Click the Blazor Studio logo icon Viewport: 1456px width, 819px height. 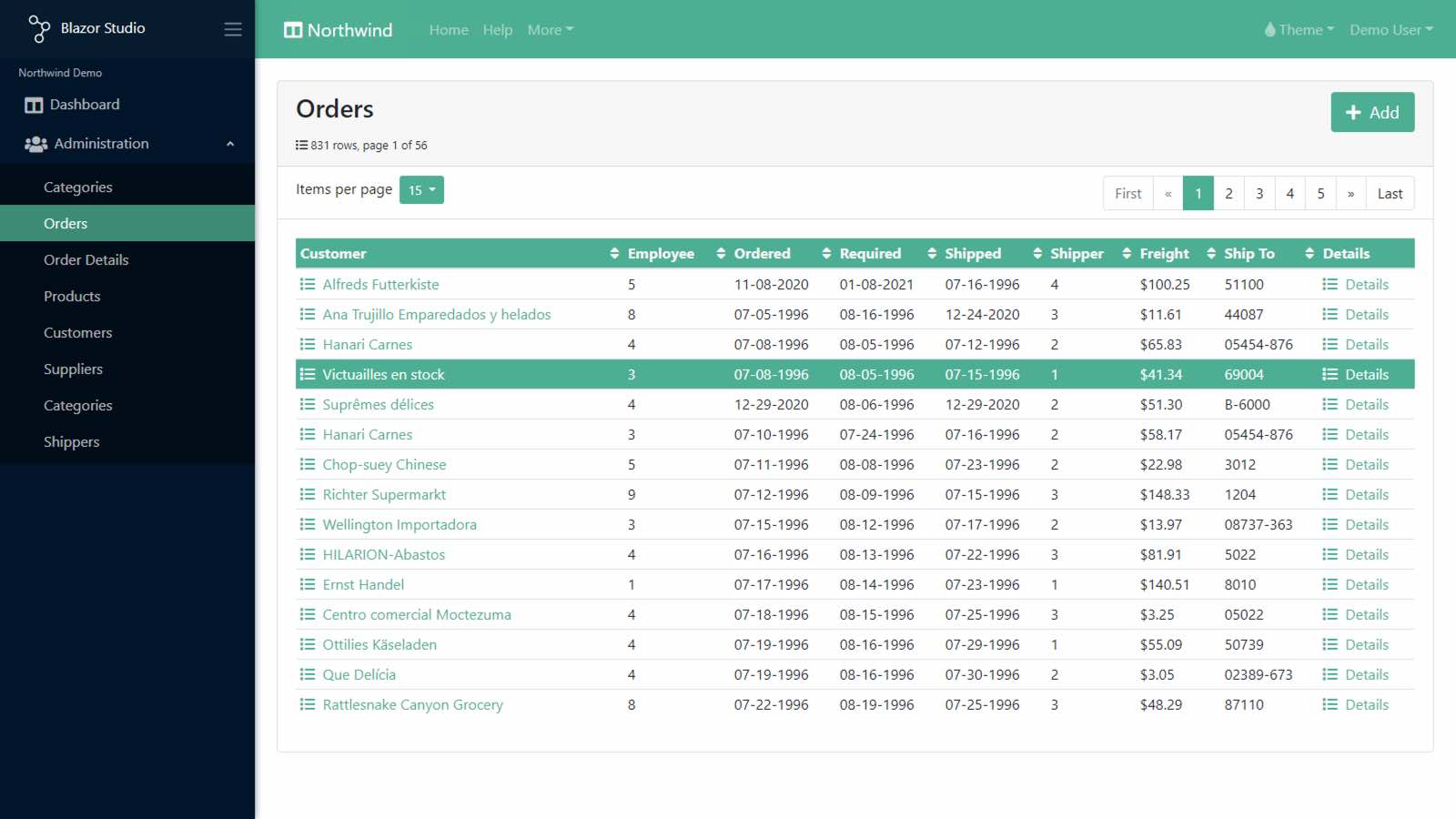pyautogui.click(x=38, y=29)
